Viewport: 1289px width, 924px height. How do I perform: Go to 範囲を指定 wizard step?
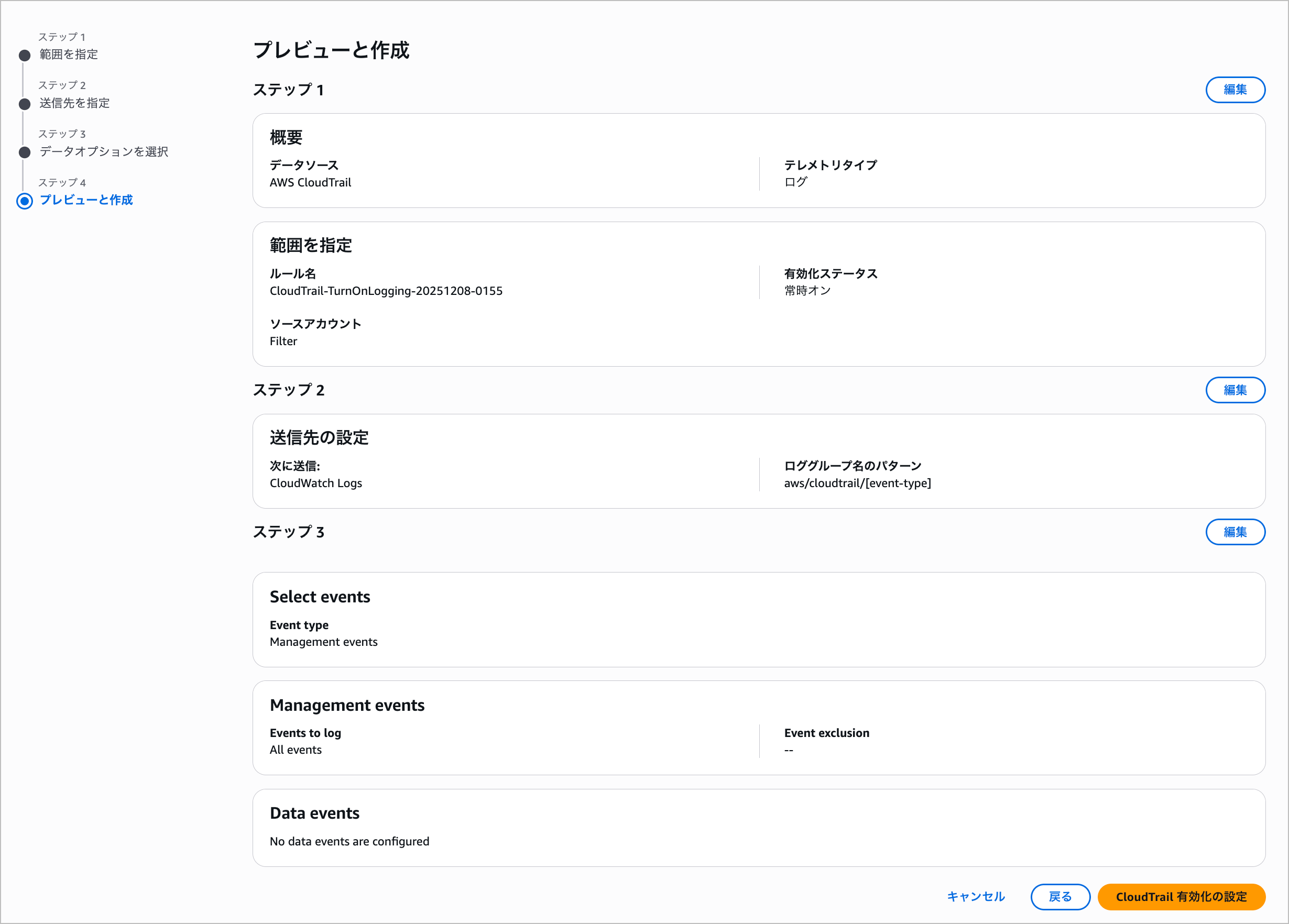(68, 54)
